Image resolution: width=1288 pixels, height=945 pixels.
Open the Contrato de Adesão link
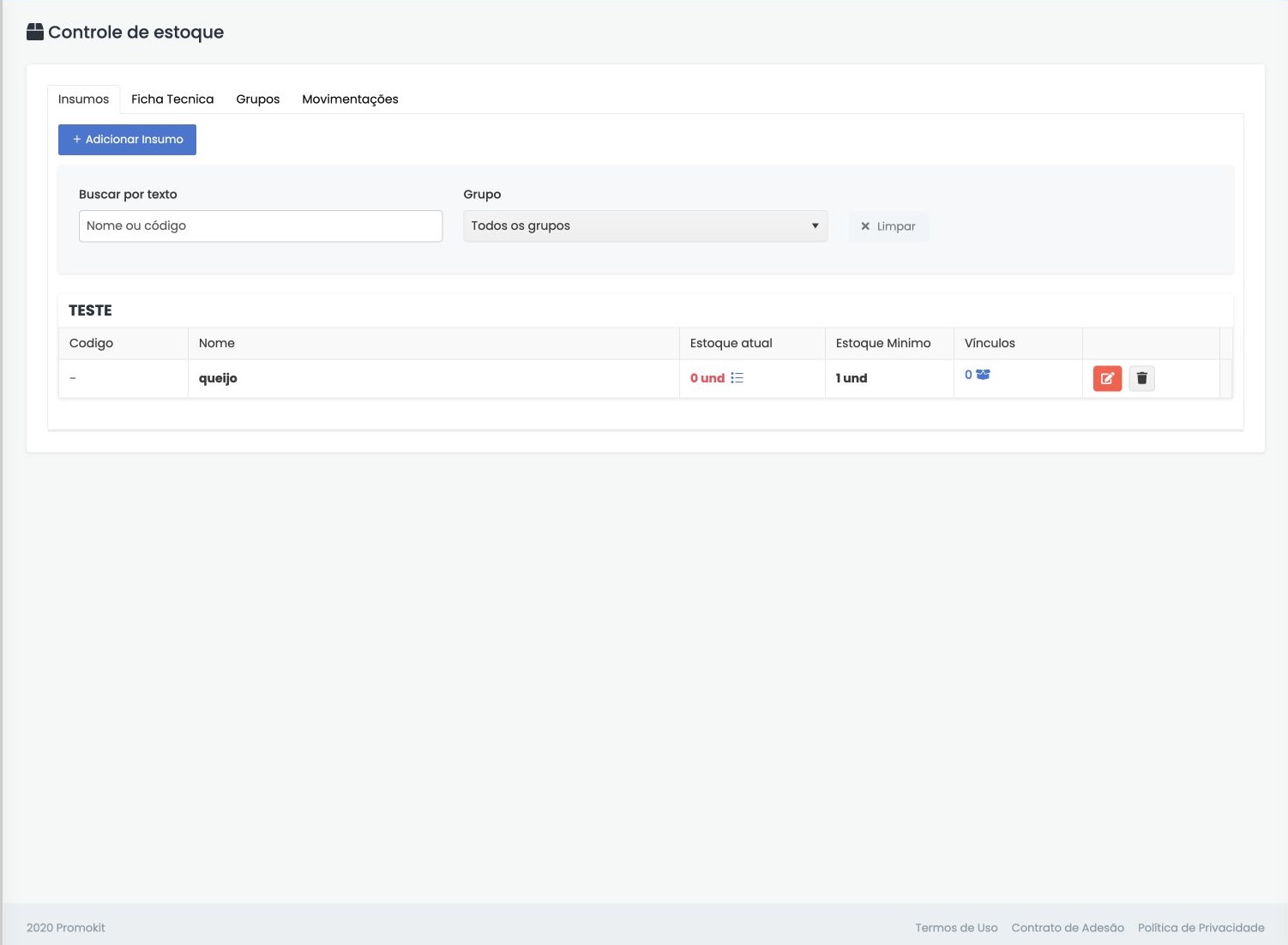point(1068,928)
